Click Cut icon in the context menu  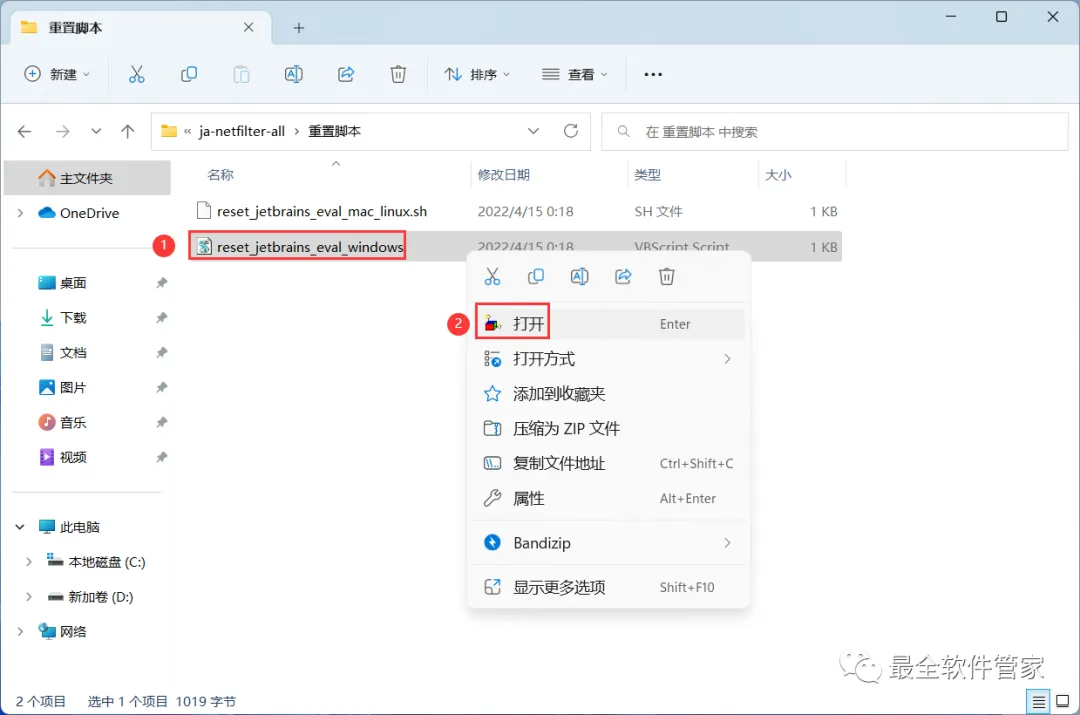pos(492,277)
